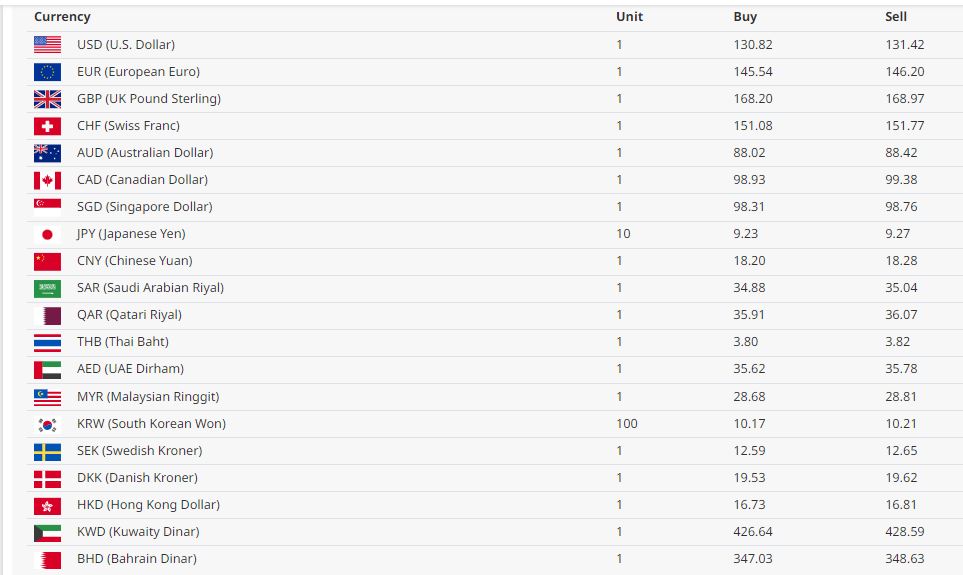The width and height of the screenshot is (963, 575).
Task: Select the USD (U.S. Dollar) label
Action: click(126, 45)
